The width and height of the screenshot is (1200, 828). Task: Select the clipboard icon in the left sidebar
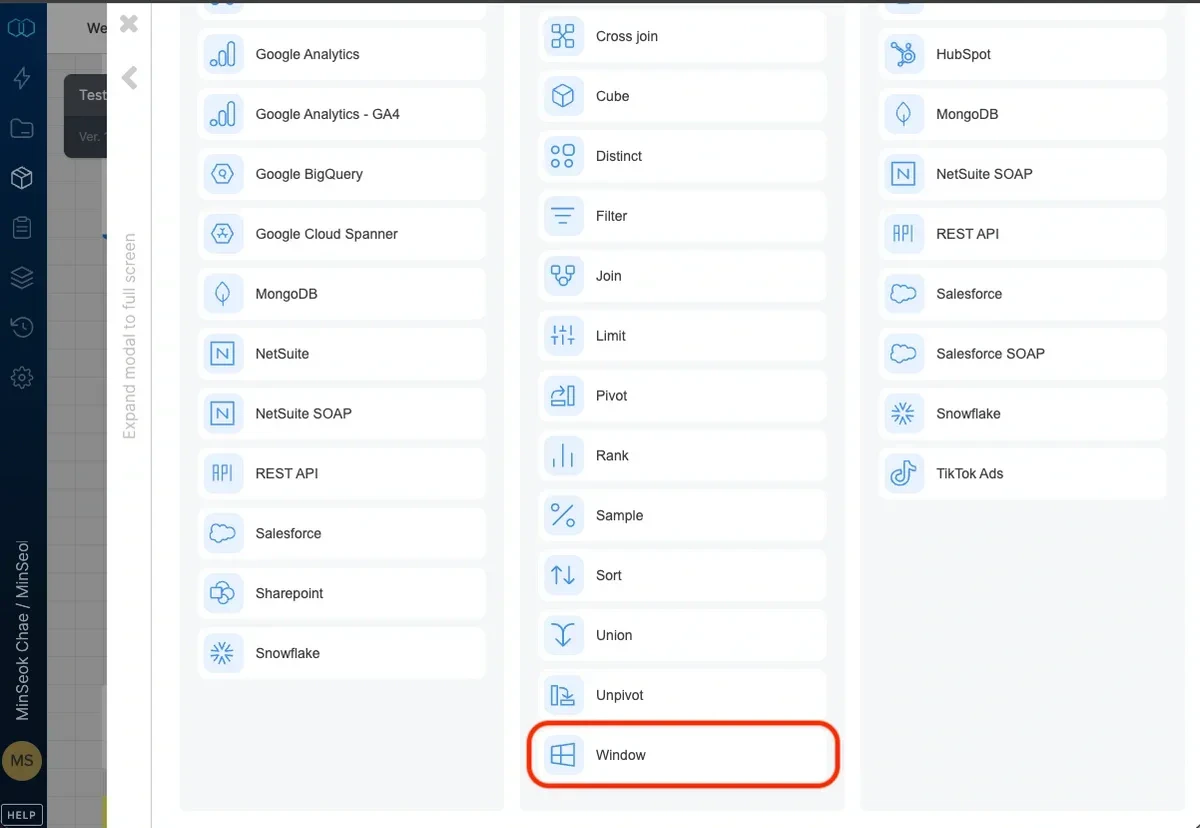coord(22,227)
